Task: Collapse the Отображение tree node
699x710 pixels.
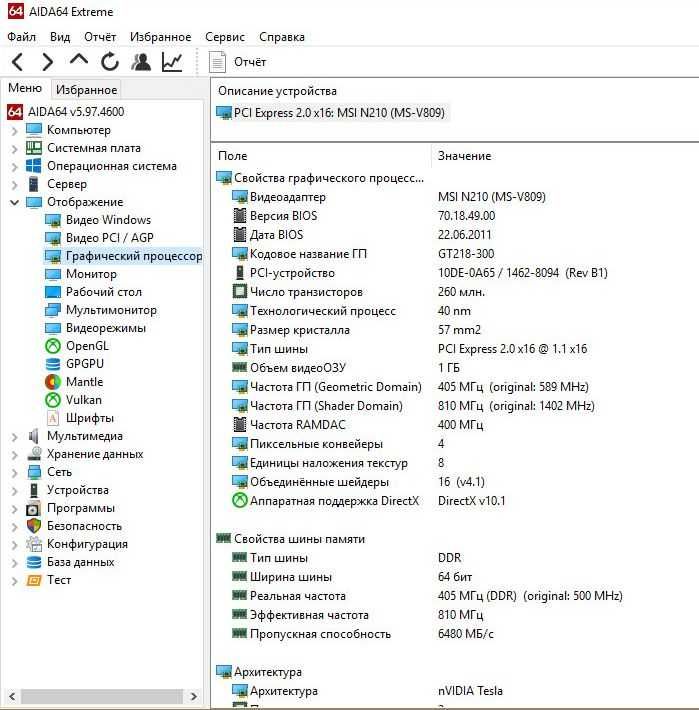Action: coord(14,202)
